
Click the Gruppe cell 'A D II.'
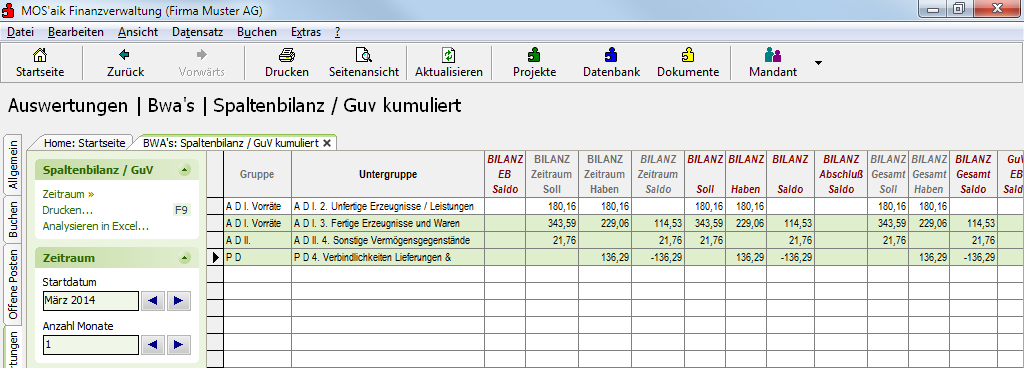257,240
